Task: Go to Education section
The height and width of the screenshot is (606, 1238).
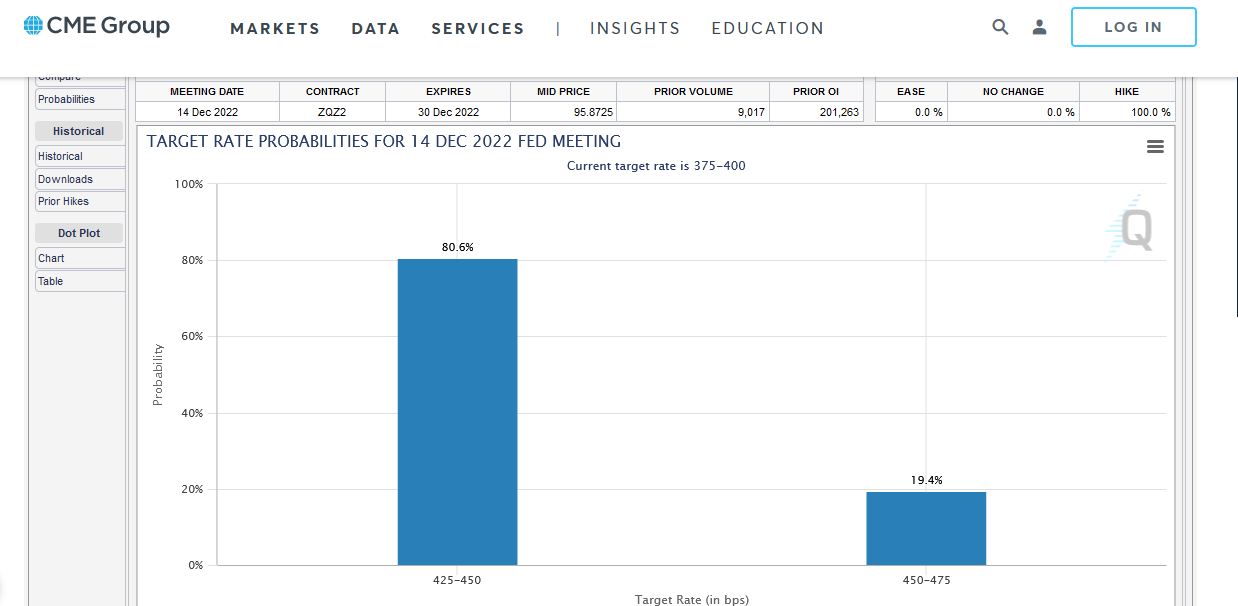Action: click(x=768, y=29)
